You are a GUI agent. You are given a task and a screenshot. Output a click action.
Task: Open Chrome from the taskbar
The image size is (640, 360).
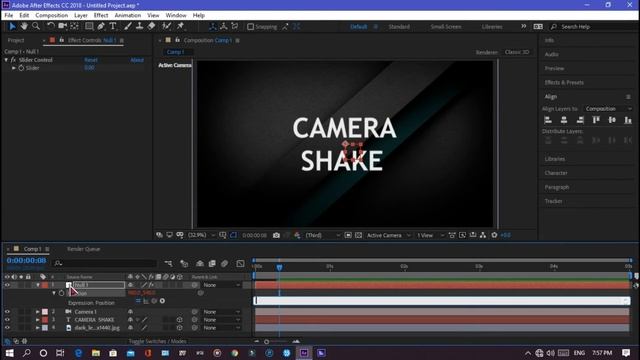235,353
